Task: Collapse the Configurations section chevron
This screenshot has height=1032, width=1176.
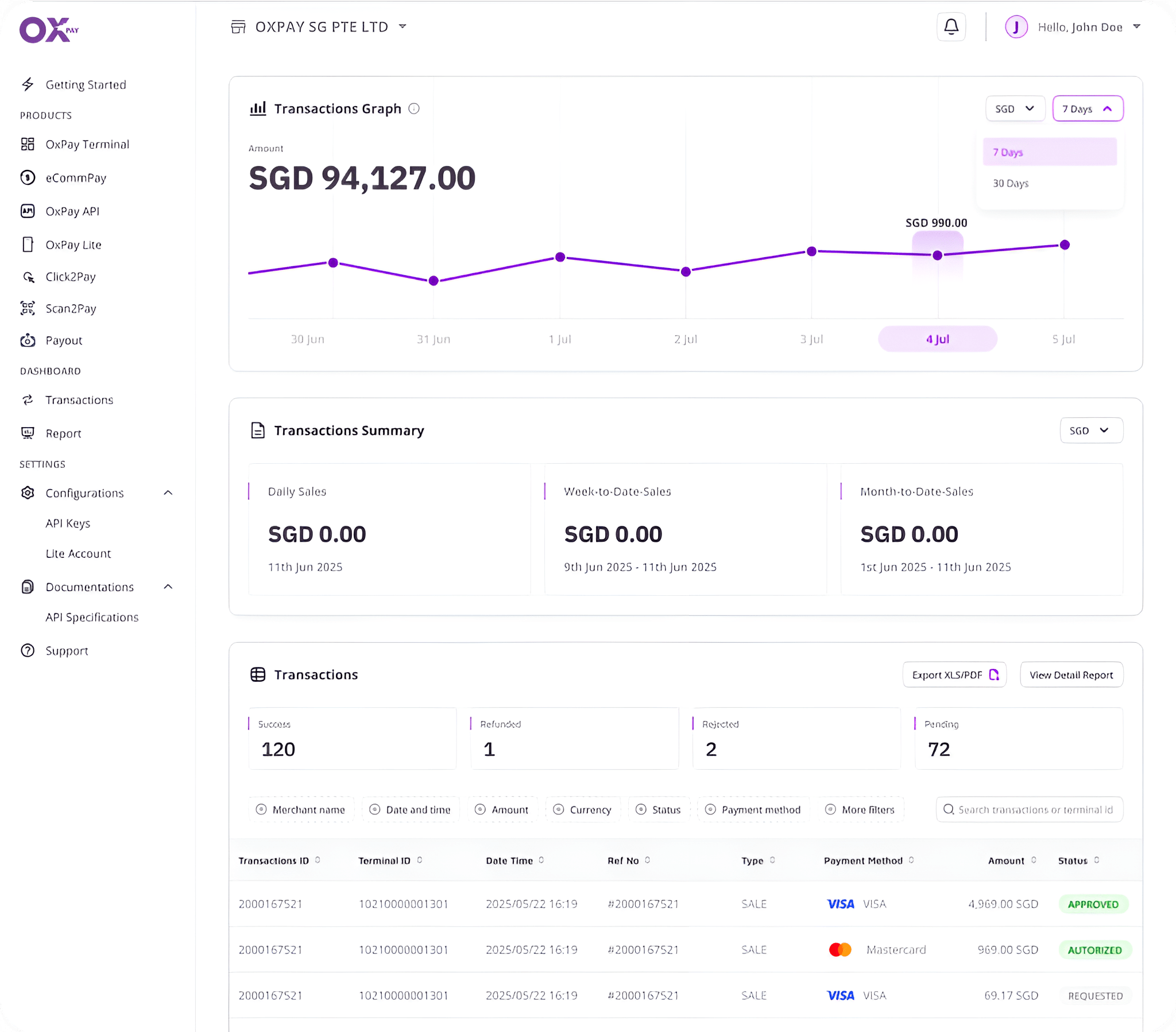Action: [168, 493]
